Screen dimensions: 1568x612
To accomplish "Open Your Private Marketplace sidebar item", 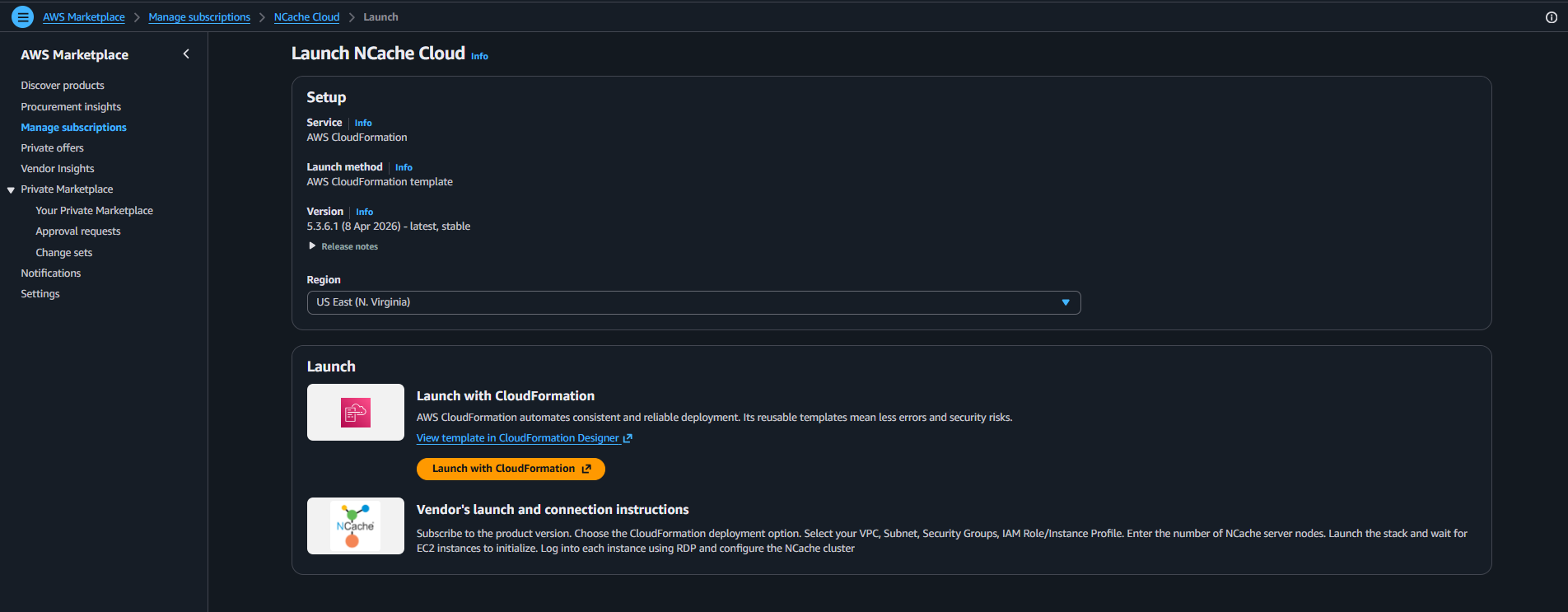I will tap(94, 211).
